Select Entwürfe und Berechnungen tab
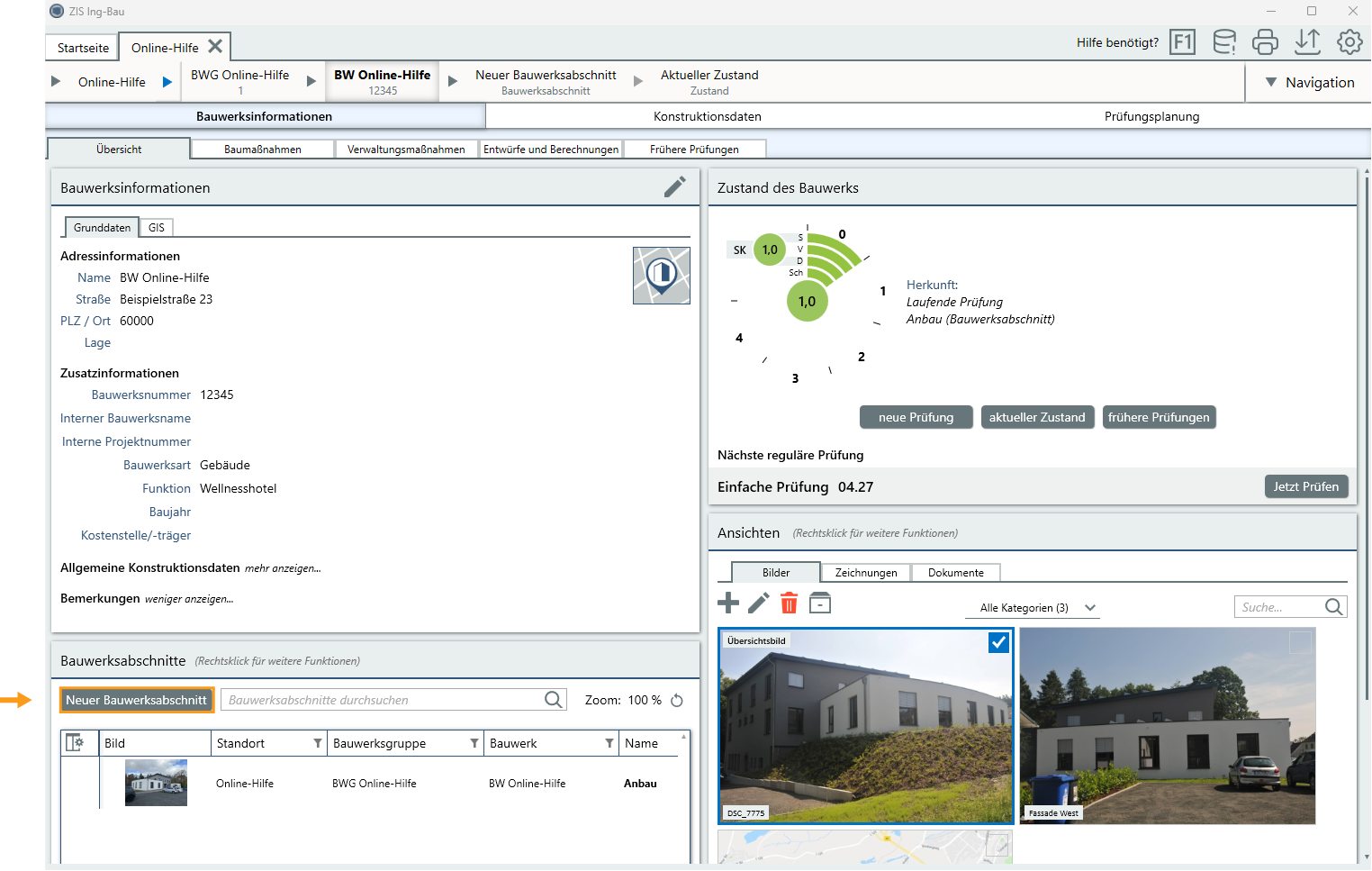 tap(551, 150)
